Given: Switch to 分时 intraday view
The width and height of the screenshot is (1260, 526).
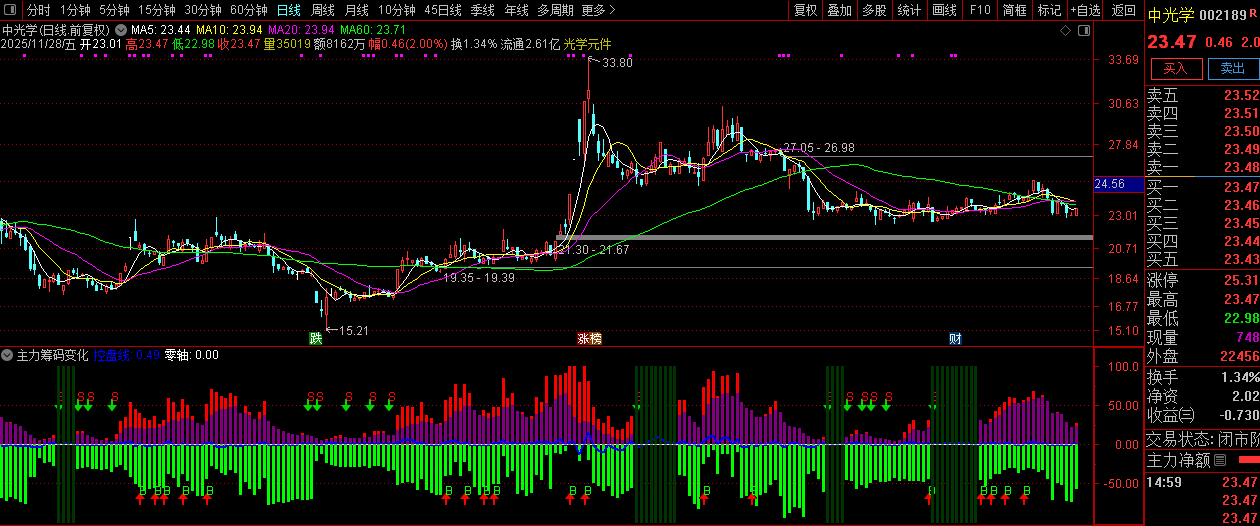Looking at the screenshot, I should (x=38, y=10).
